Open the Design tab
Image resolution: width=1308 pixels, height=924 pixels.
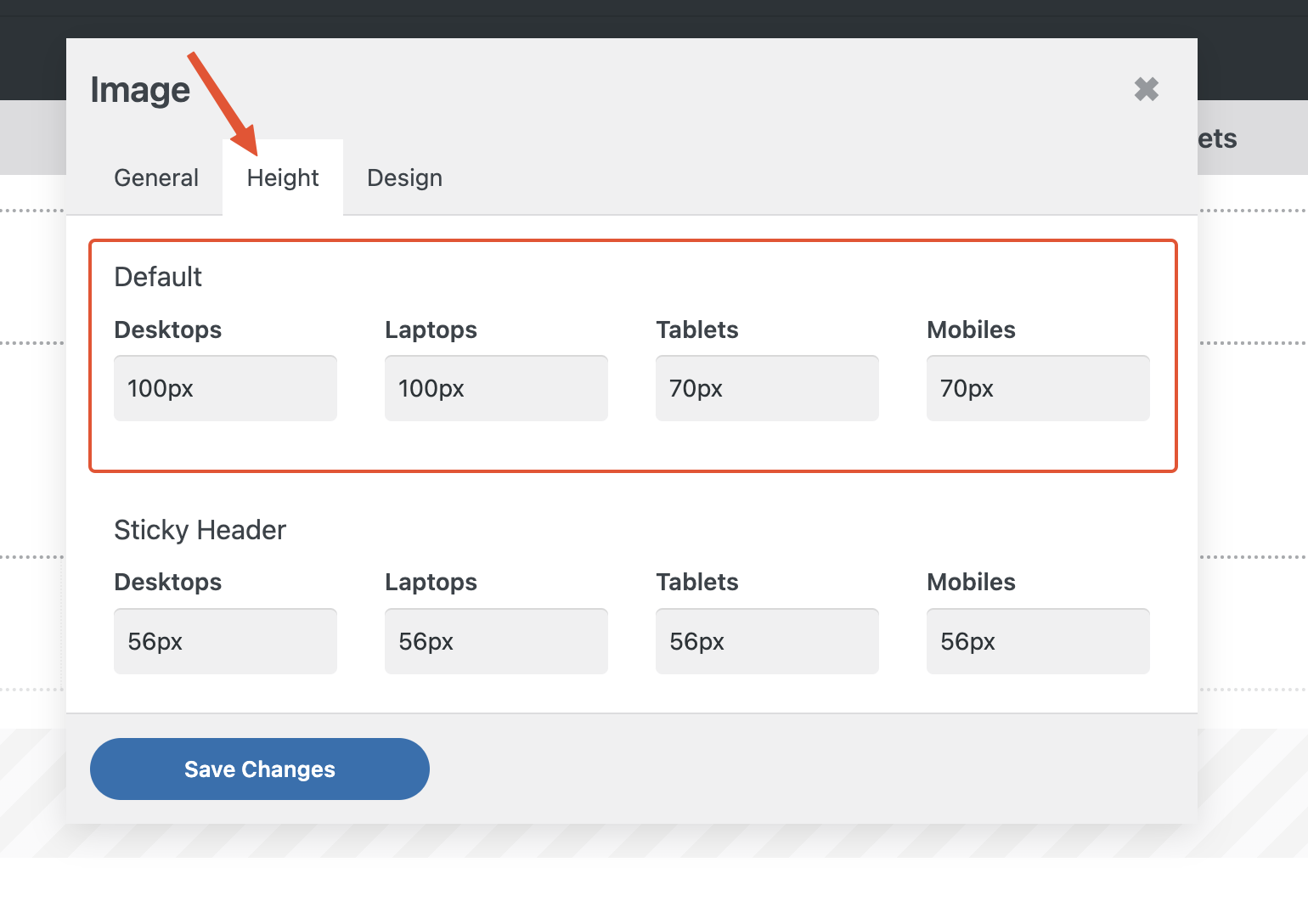click(x=404, y=177)
